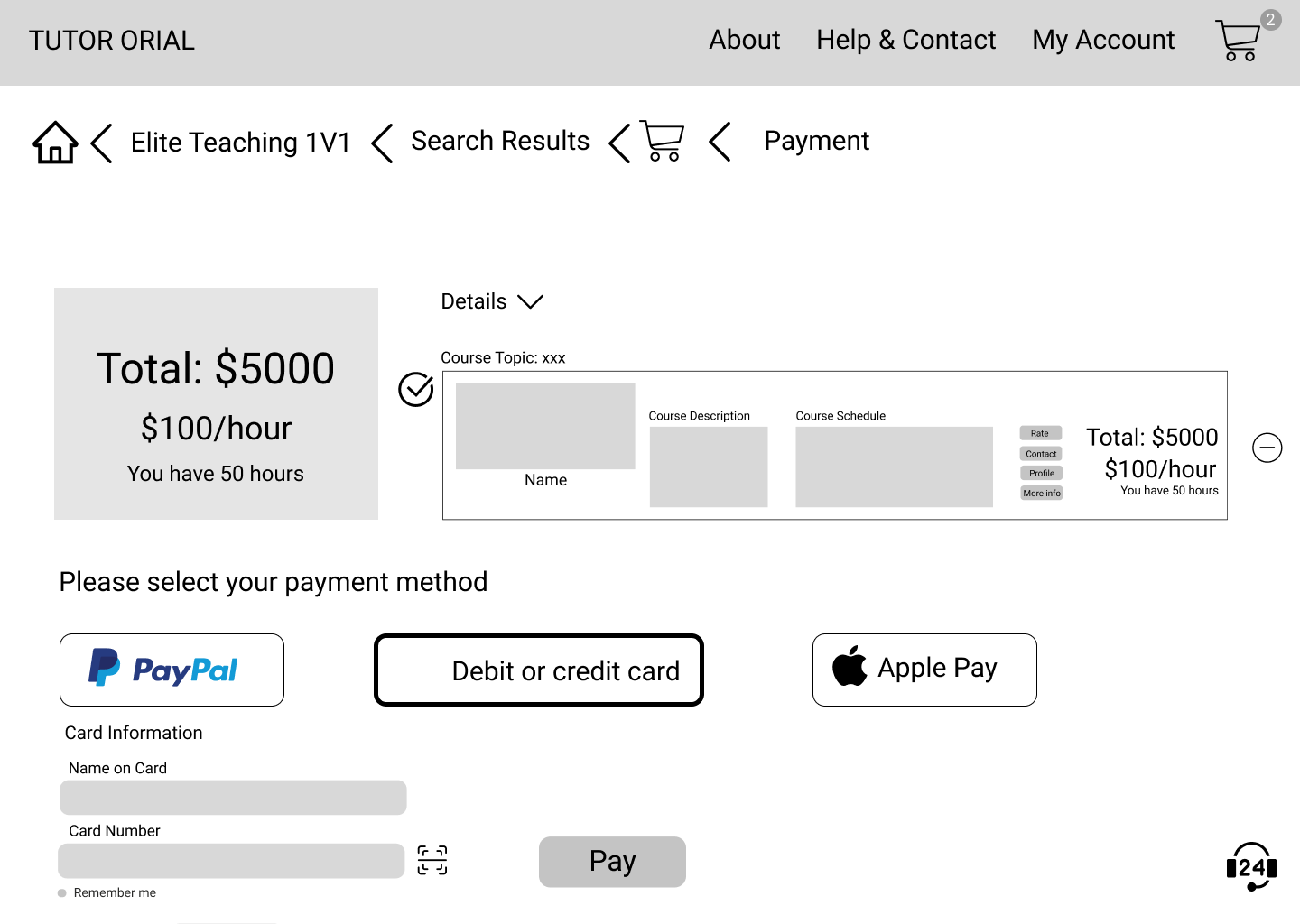Click back arrow before Payment
This screenshot has width=1300, height=924.
point(720,142)
